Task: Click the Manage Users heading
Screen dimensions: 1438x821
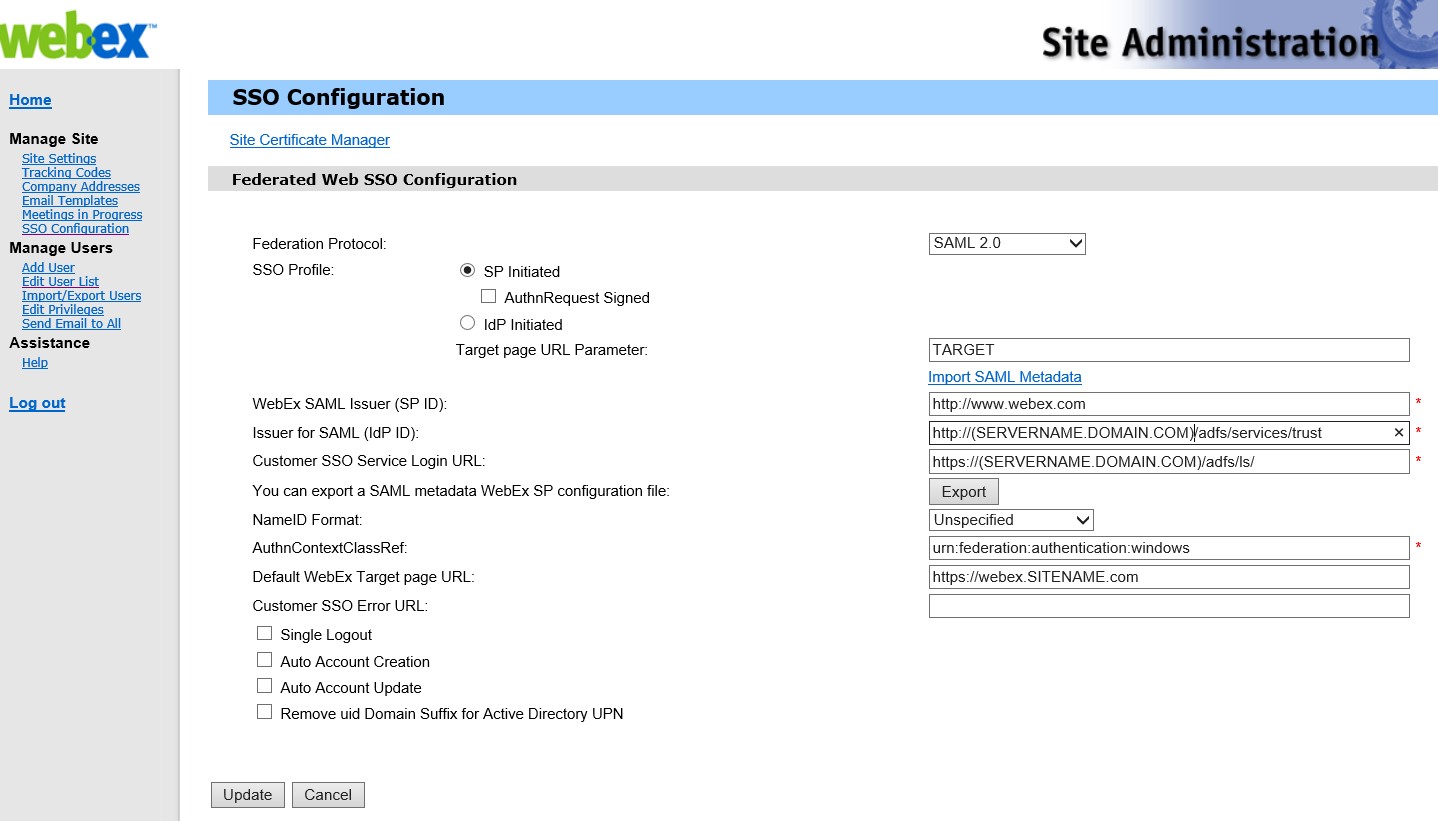Action: [61, 248]
